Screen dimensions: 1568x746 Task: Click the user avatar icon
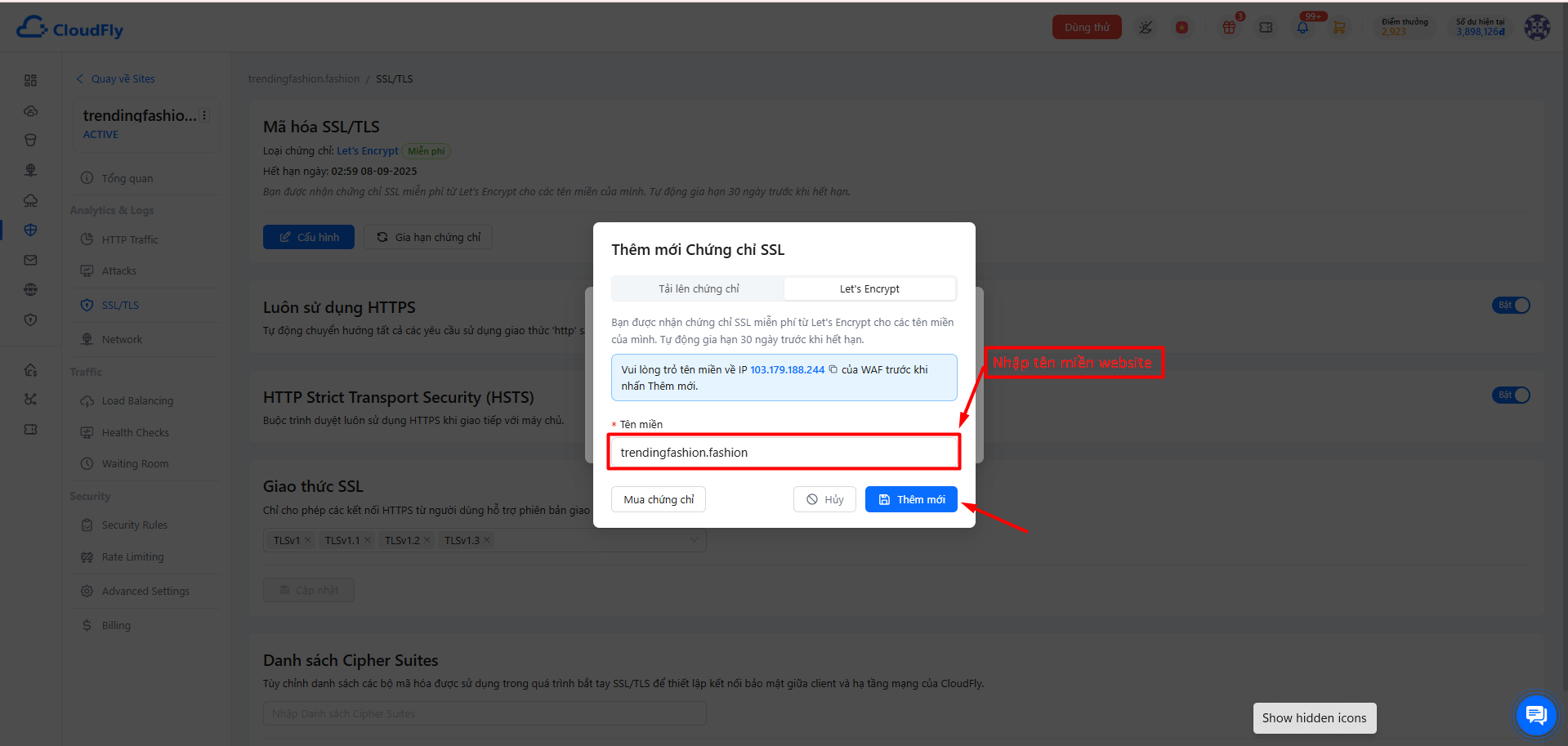pos(1537,27)
